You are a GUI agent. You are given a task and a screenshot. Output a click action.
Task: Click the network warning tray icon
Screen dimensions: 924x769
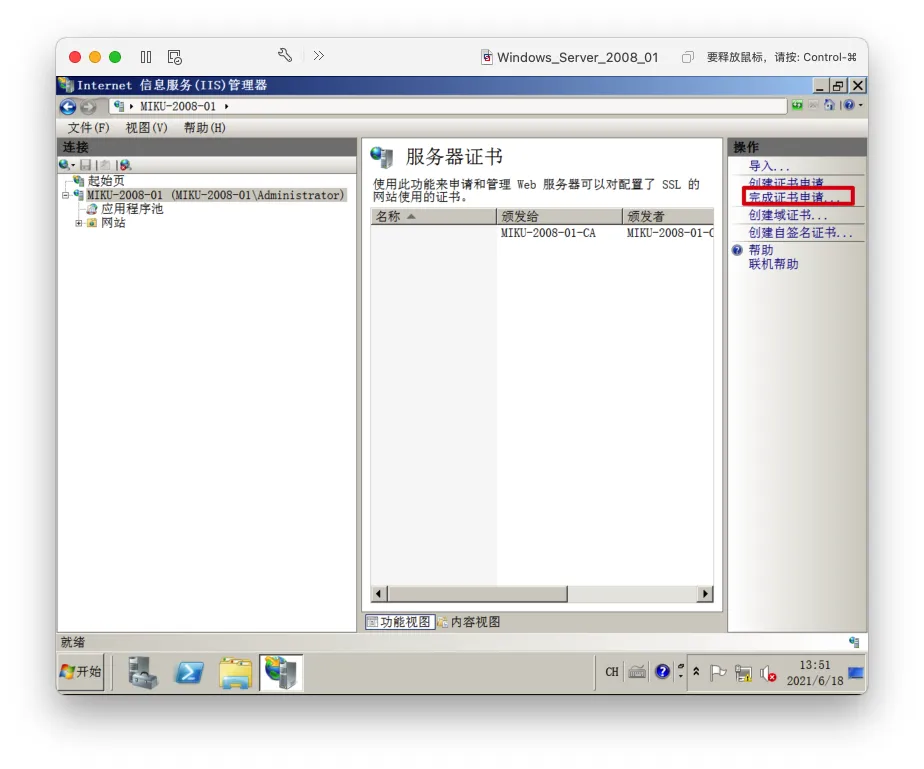coord(744,673)
